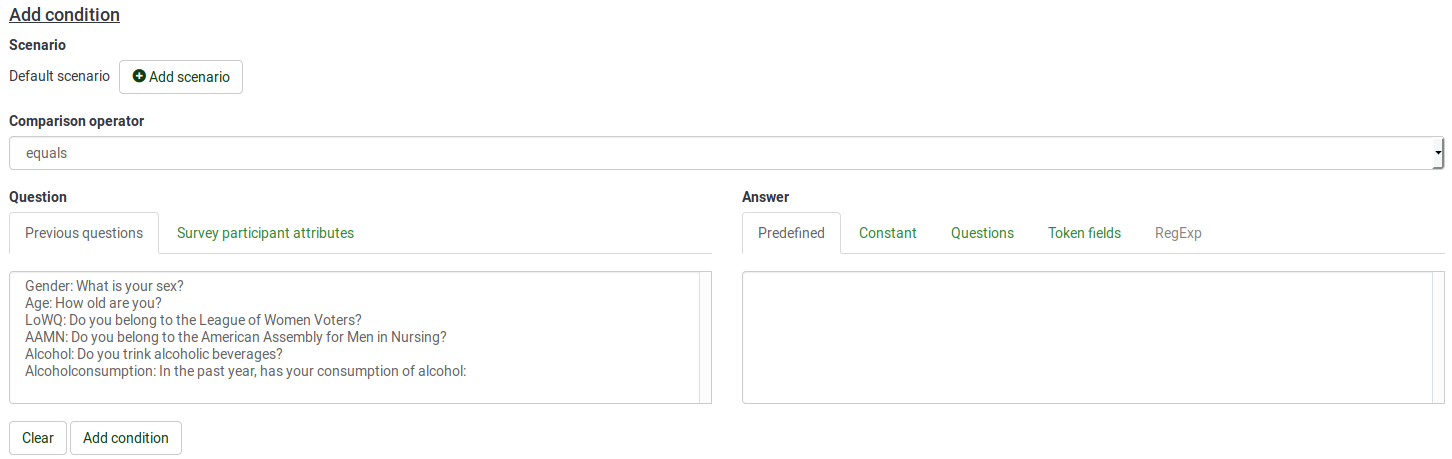Click the Add condition button
The width and height of the screenshot is (1452, 459).
(126, 438)
